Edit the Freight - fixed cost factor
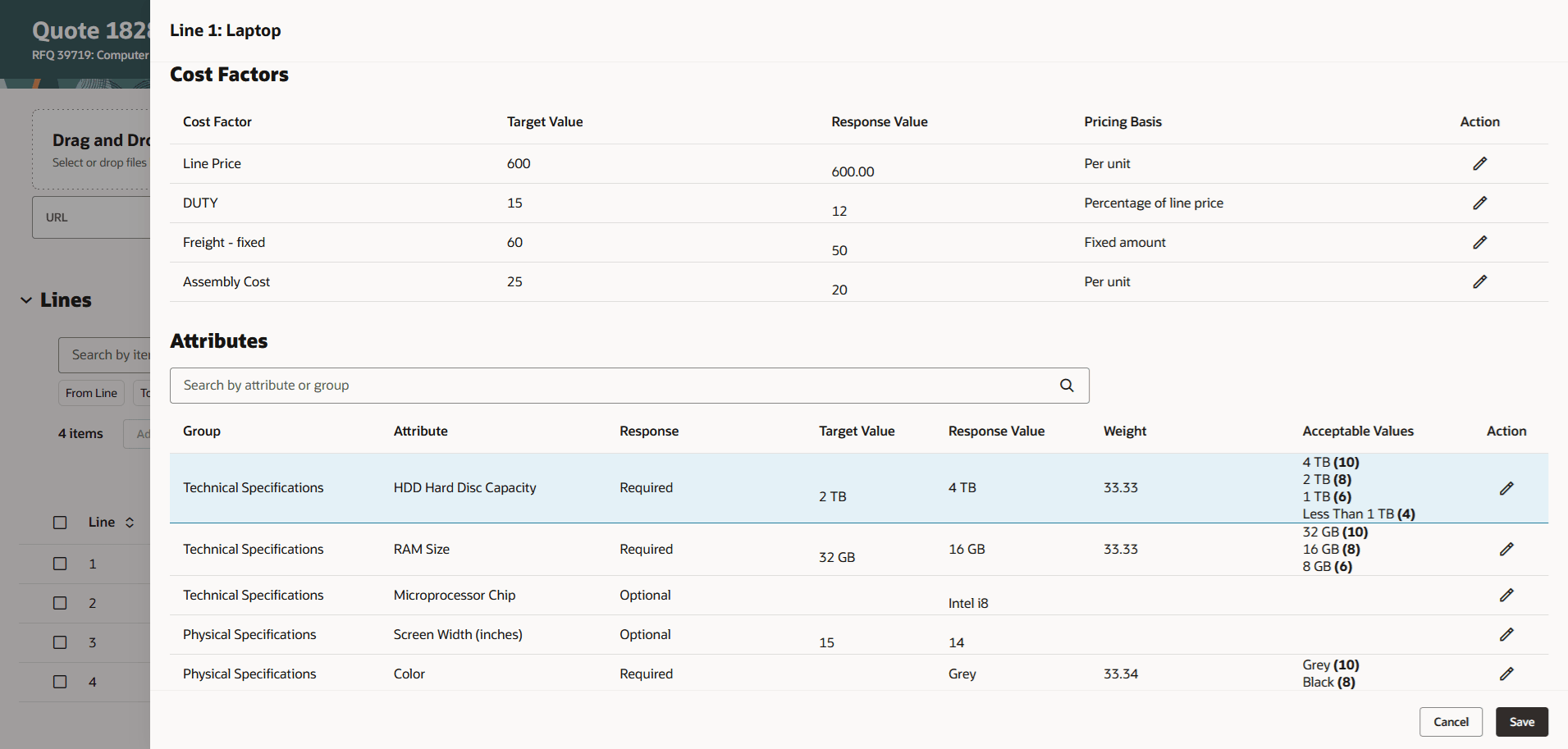 (1479, 242)
